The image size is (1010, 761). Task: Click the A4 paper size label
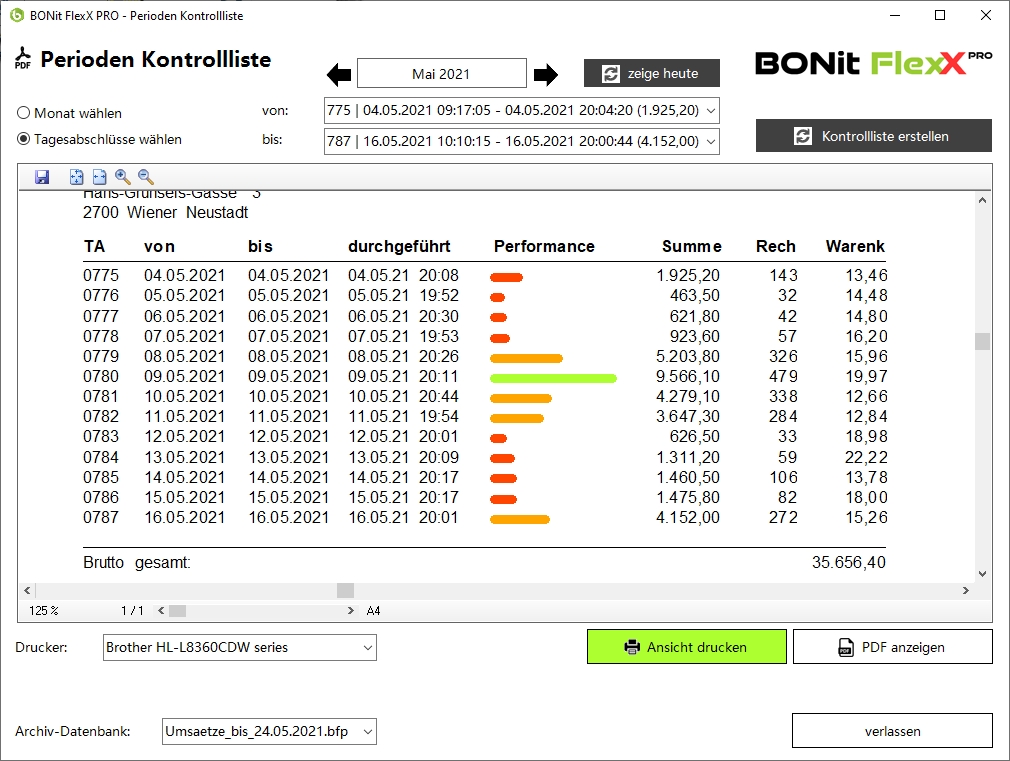374,610
